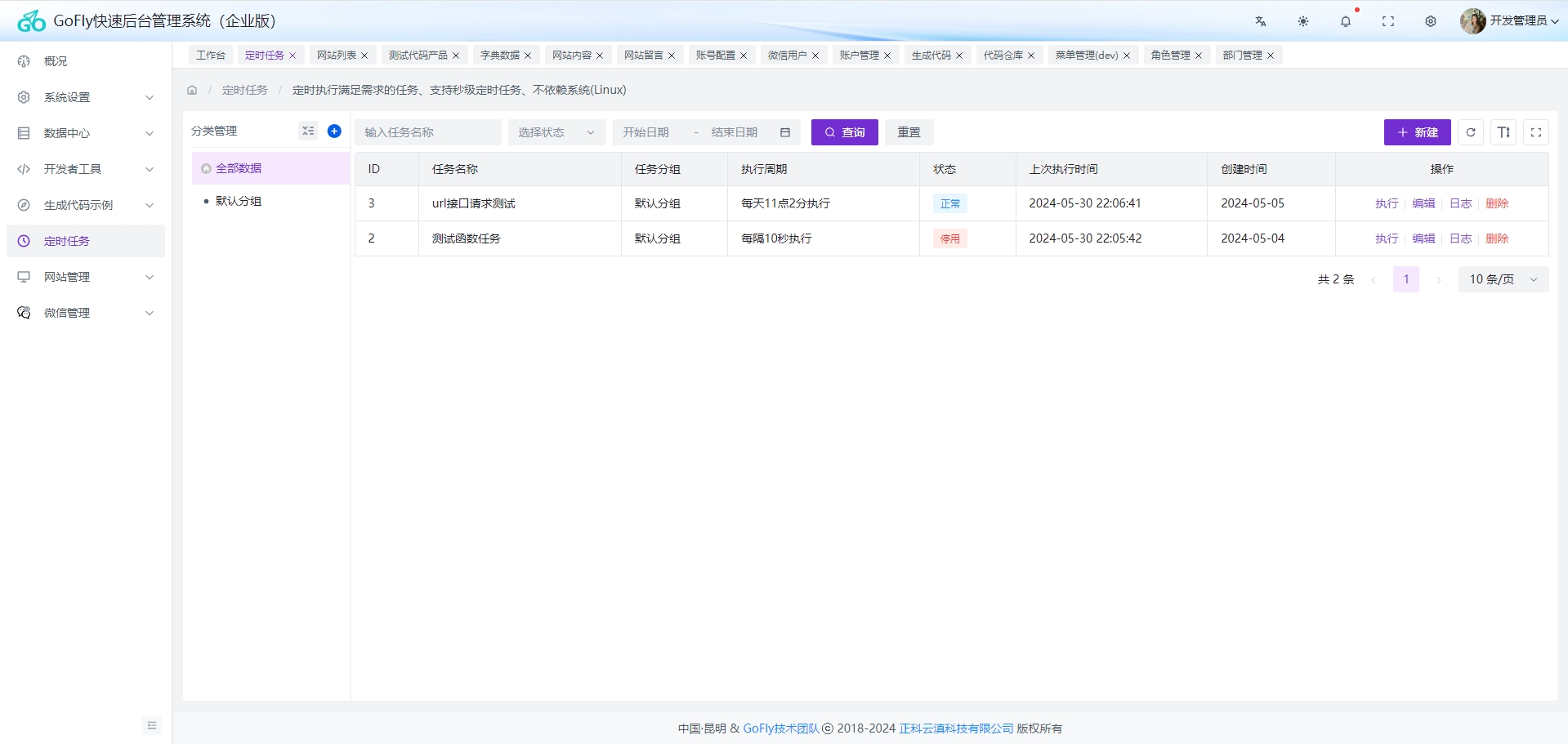Click the GoFly logo icon

(31, 21)
